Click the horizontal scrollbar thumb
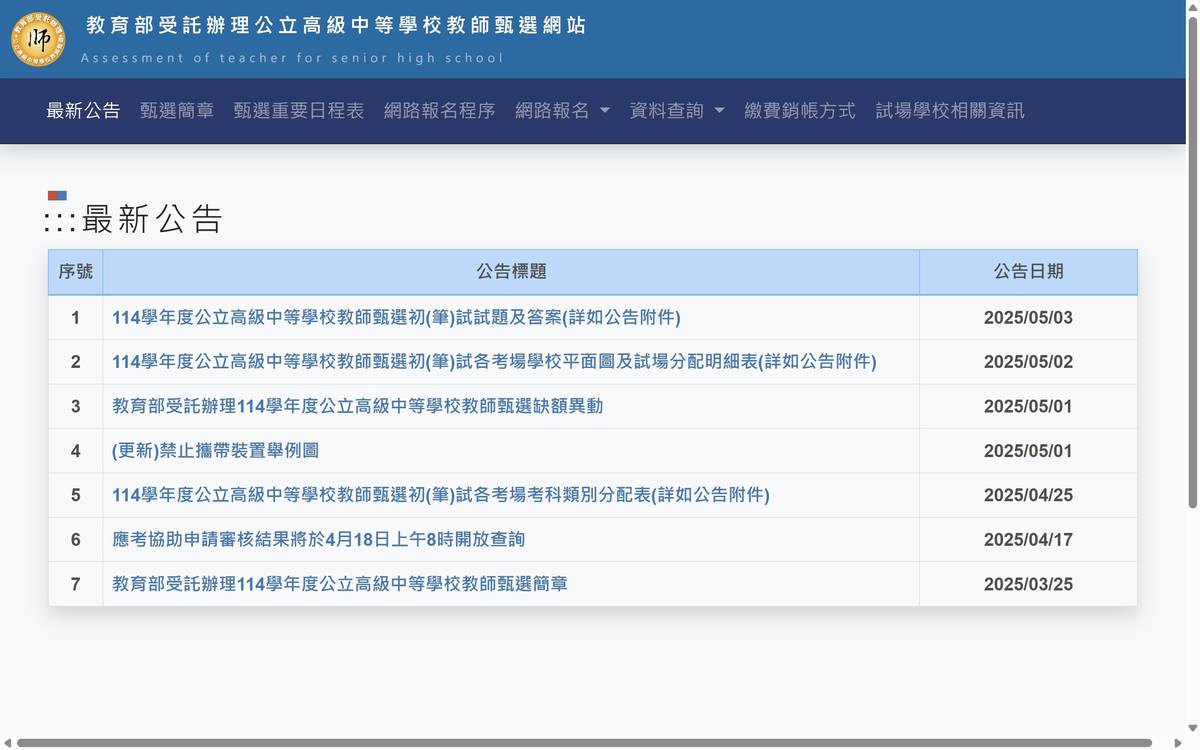The width and height of the screenshot is (1200, 750). pos(585,743)
